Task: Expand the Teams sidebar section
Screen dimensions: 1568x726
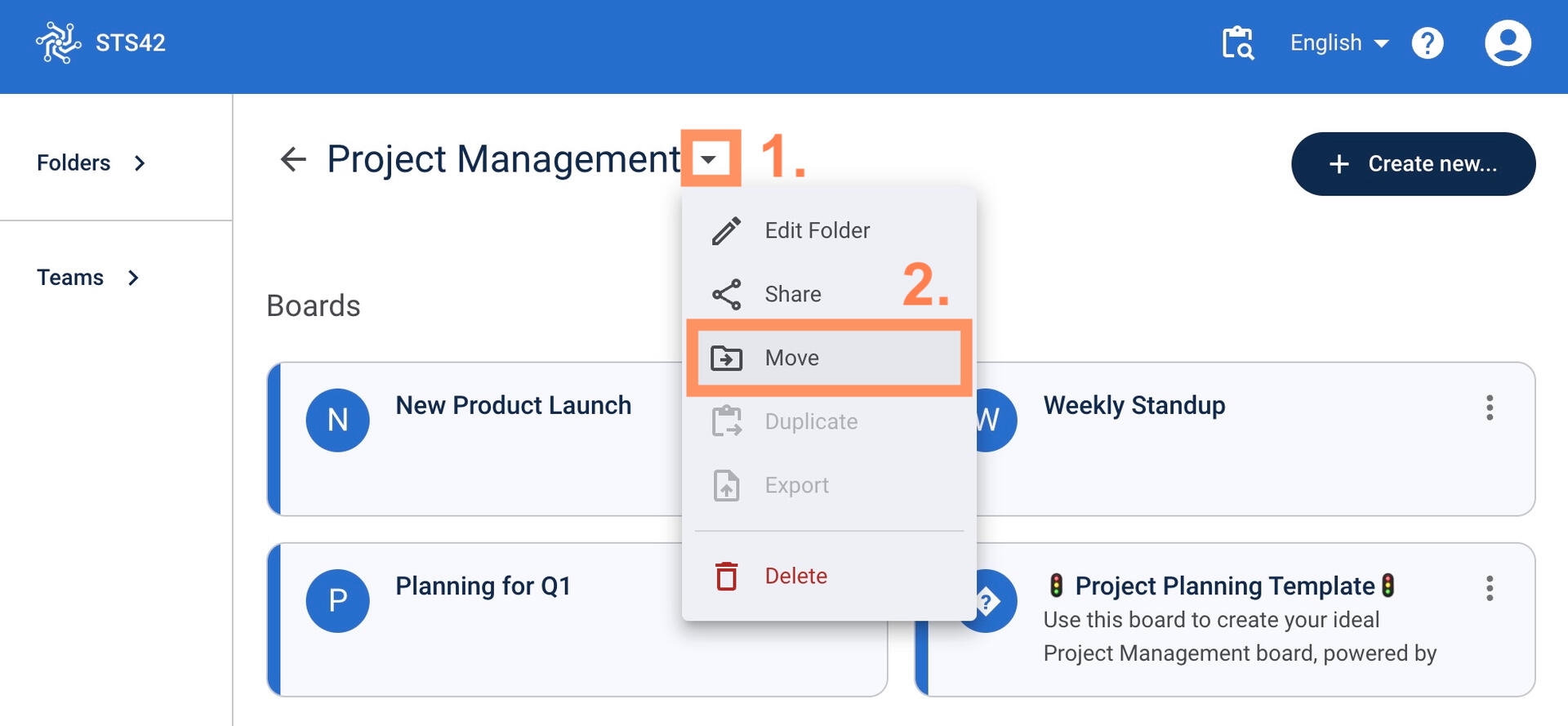Action: coord(88,278)
